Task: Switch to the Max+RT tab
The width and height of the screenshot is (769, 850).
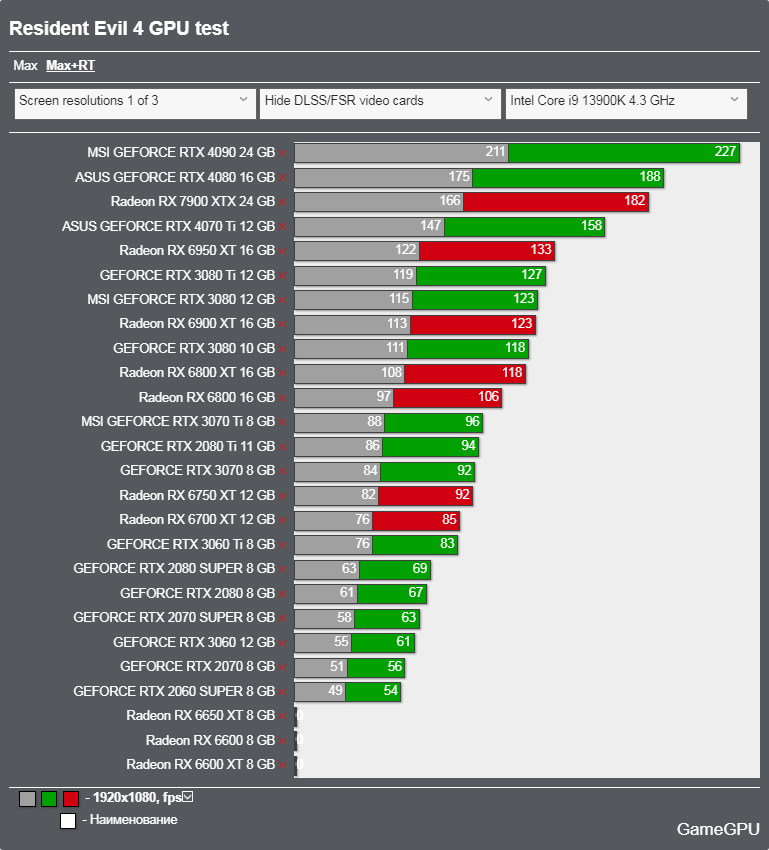Action: (x=70, y=66)
